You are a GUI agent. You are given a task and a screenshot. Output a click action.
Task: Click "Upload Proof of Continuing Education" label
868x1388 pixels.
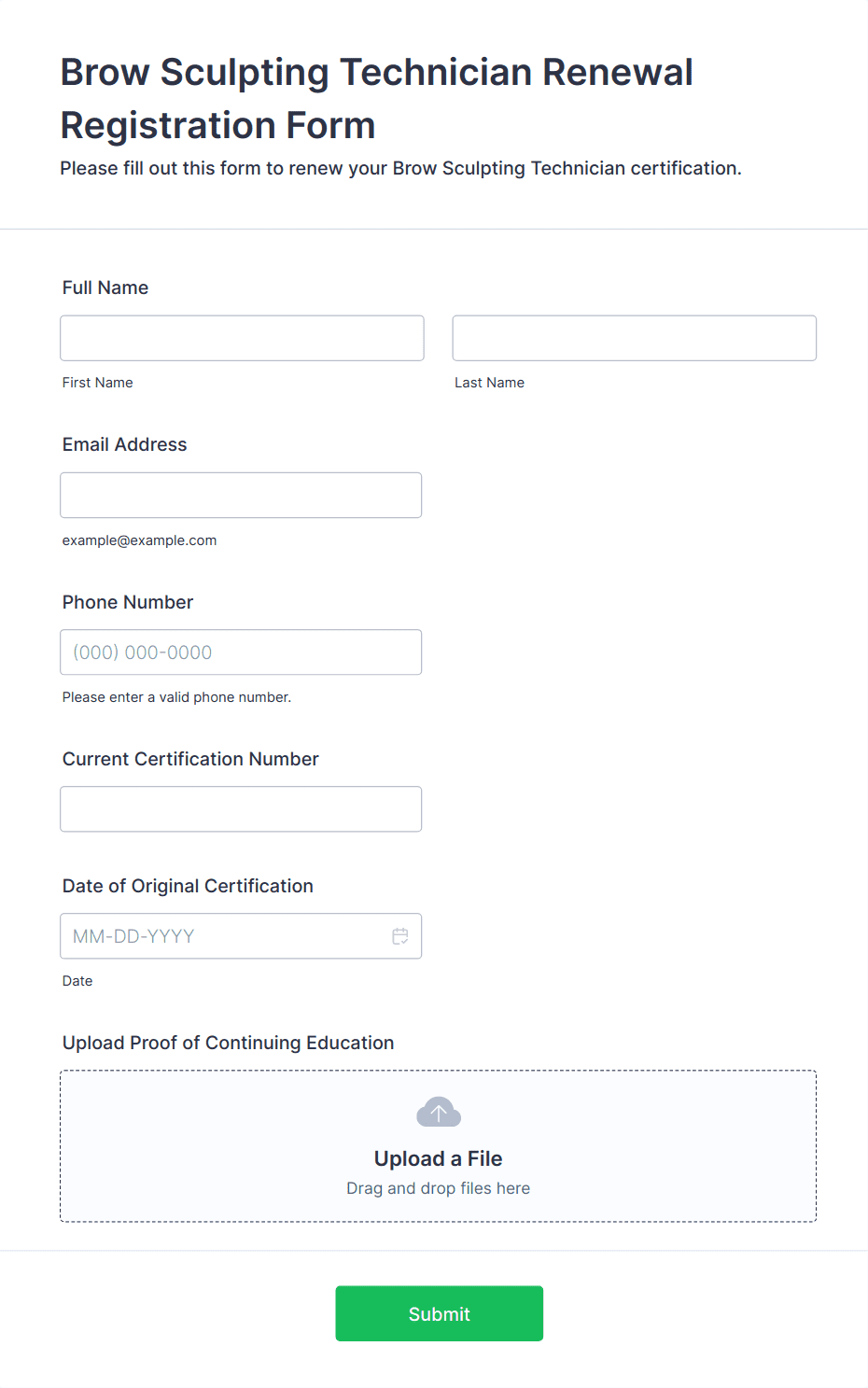tap(229, 1043)
